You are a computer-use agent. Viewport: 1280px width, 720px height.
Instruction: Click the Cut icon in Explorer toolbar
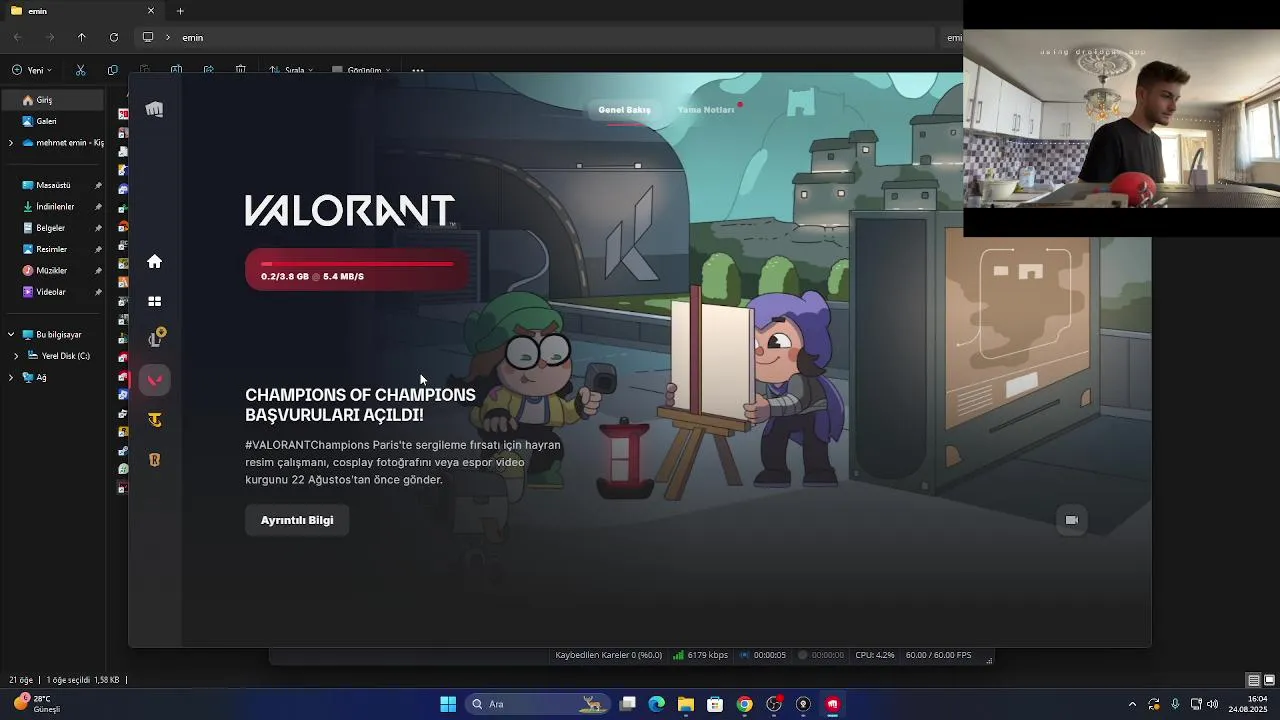pos(81,70)
